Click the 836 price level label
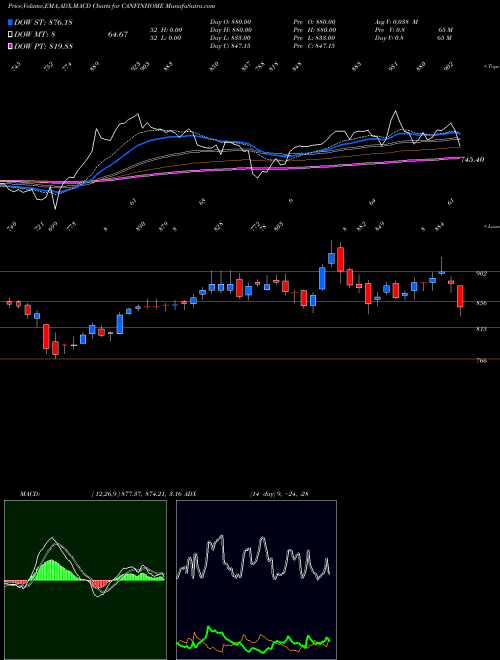The height and width of the screenshot is (660, 500). pos(481,303)
